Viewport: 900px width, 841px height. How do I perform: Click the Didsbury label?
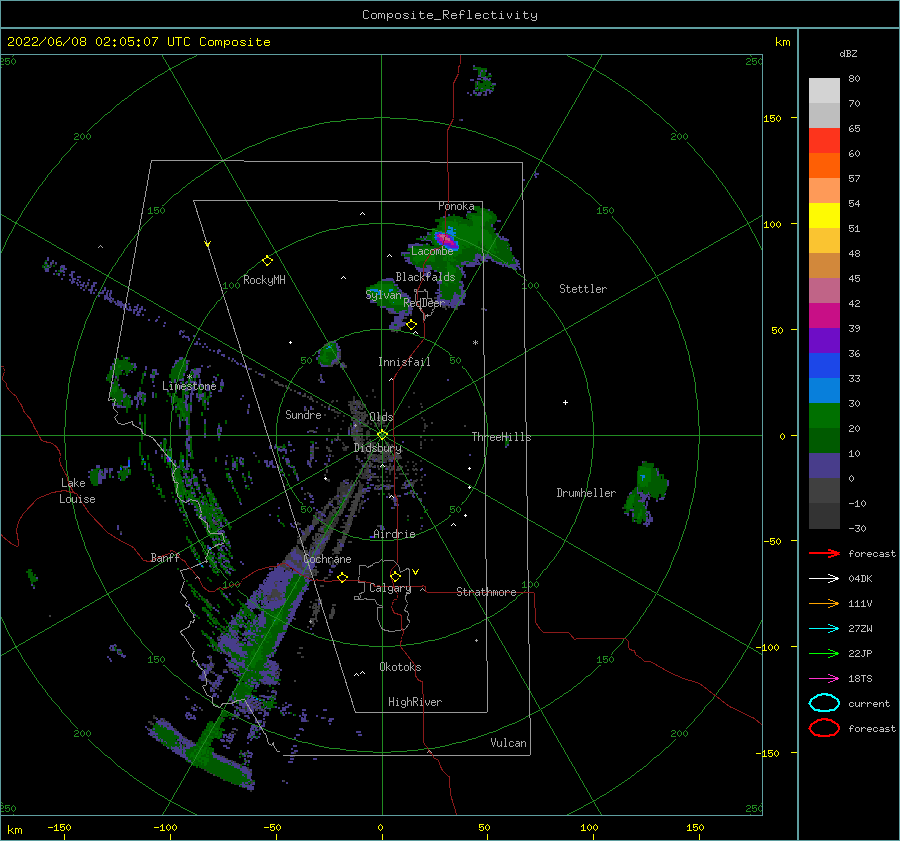coord(377,448)
